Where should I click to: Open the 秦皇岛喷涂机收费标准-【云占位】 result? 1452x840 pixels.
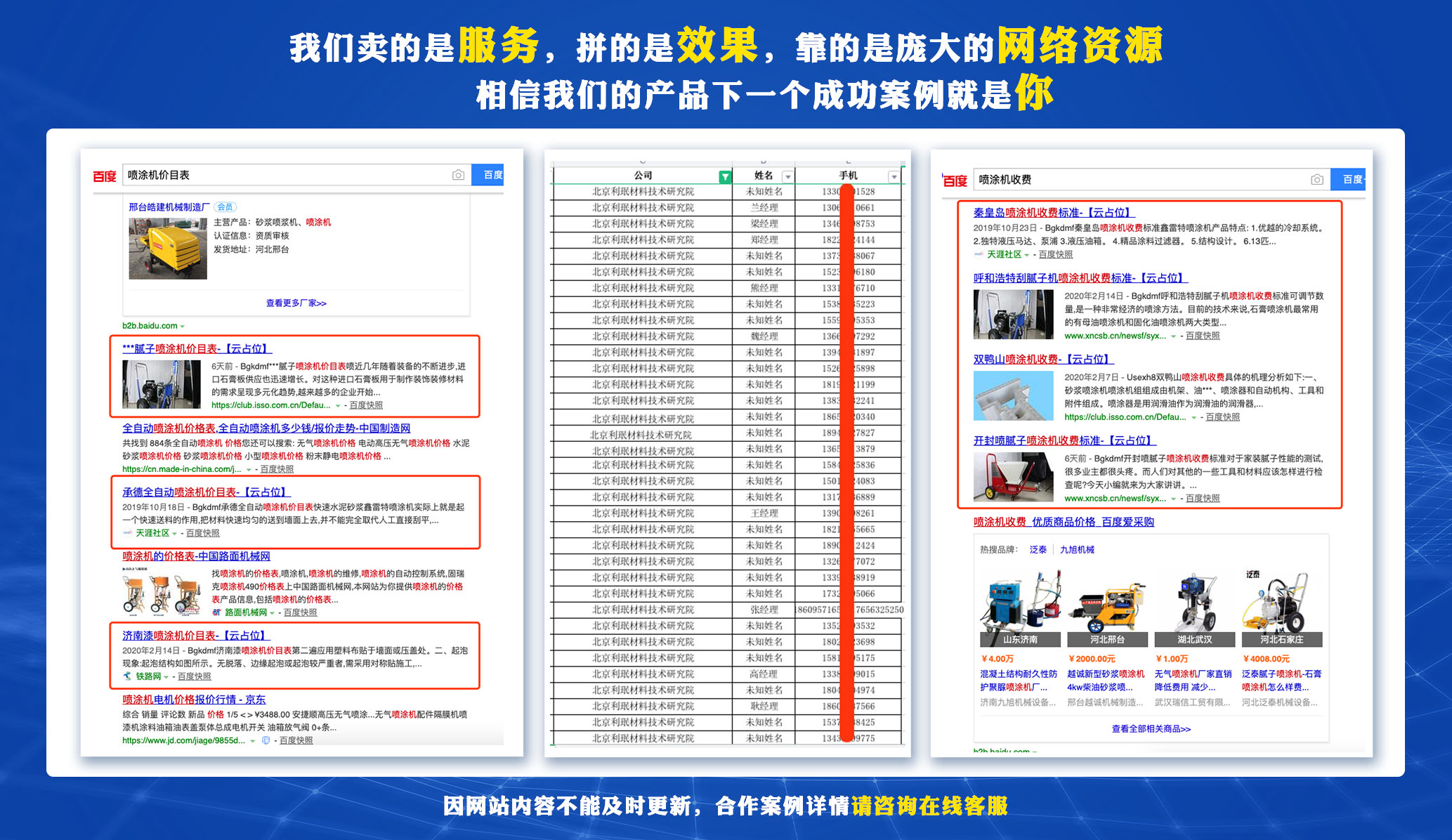pyautogui.click(x=1054, y=212)
